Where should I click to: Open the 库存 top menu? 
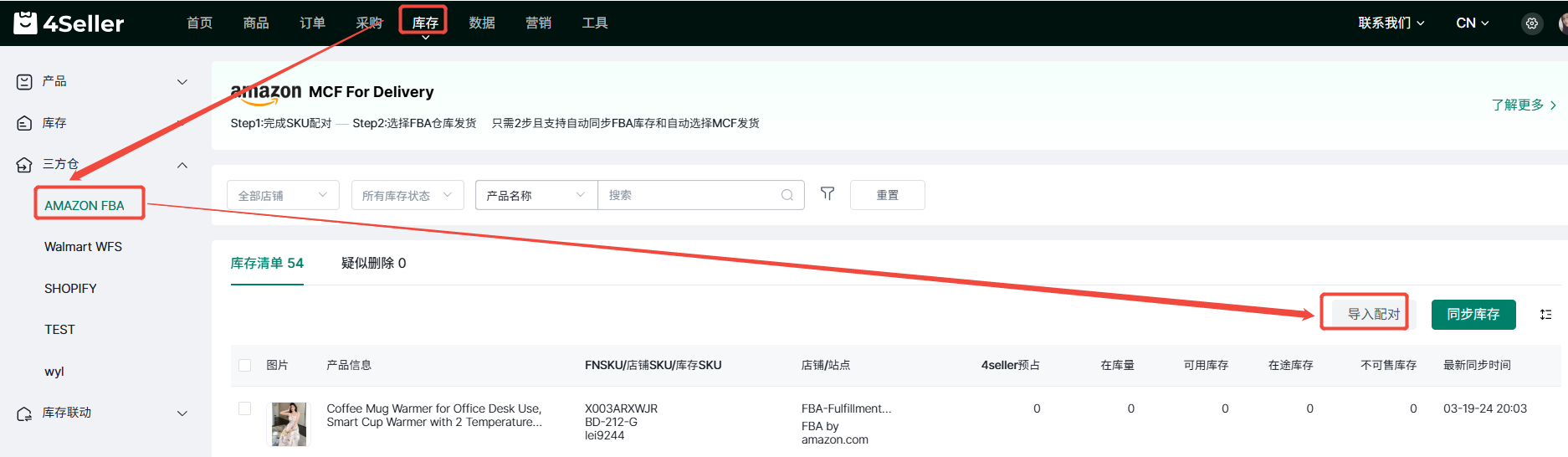(x=424, y=23)
